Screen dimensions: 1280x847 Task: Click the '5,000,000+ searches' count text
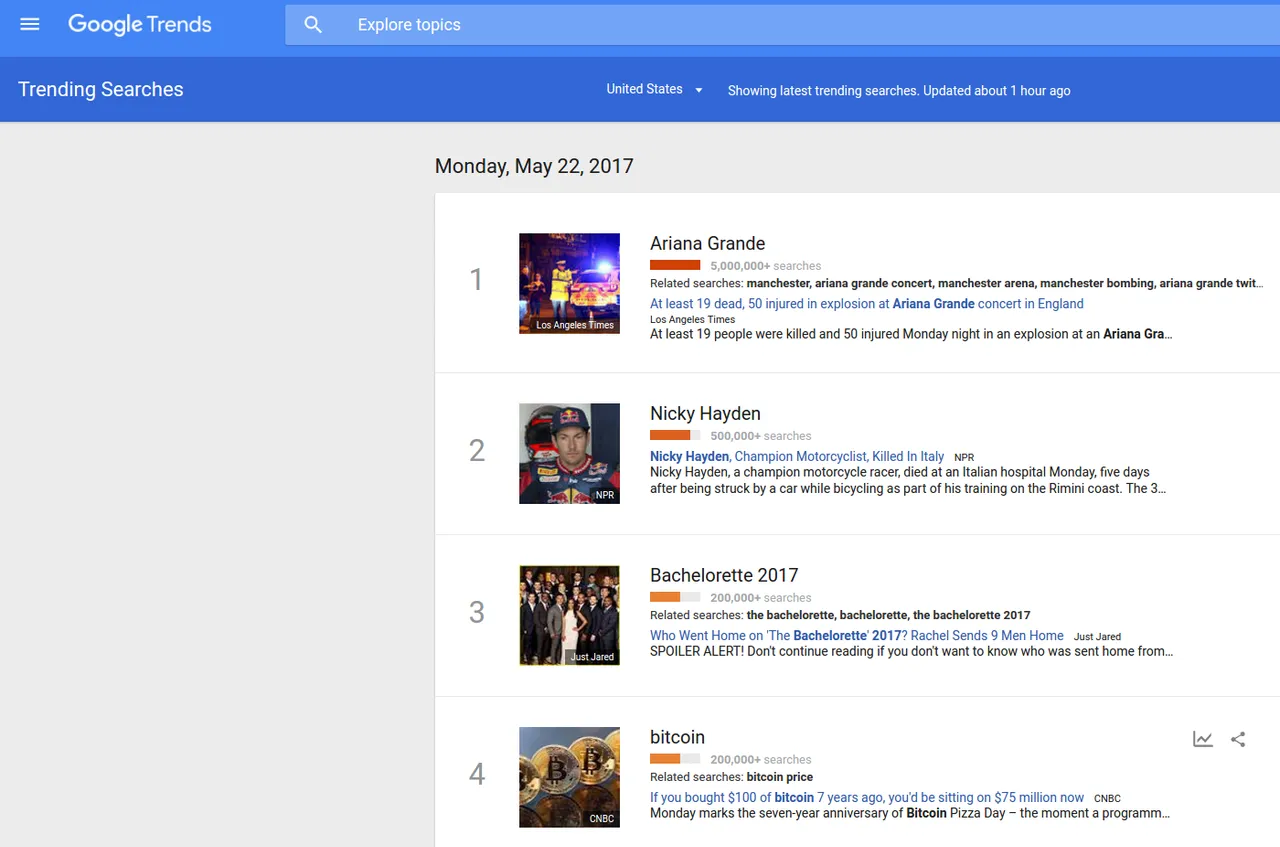tap(766, 266)
